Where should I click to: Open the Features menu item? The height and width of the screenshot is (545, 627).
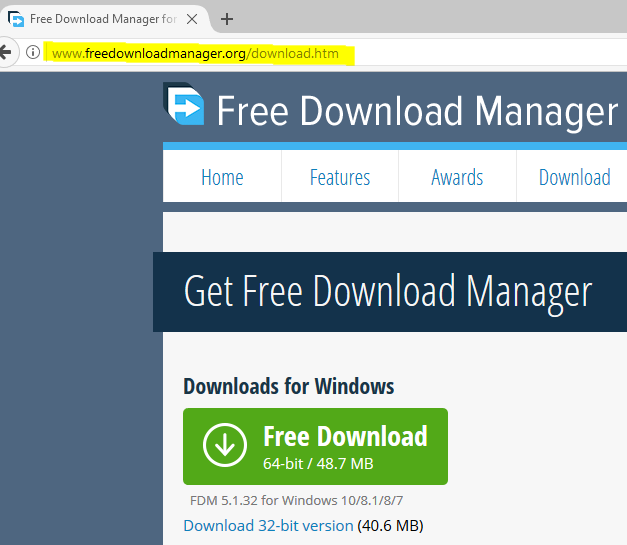point(340,177)
